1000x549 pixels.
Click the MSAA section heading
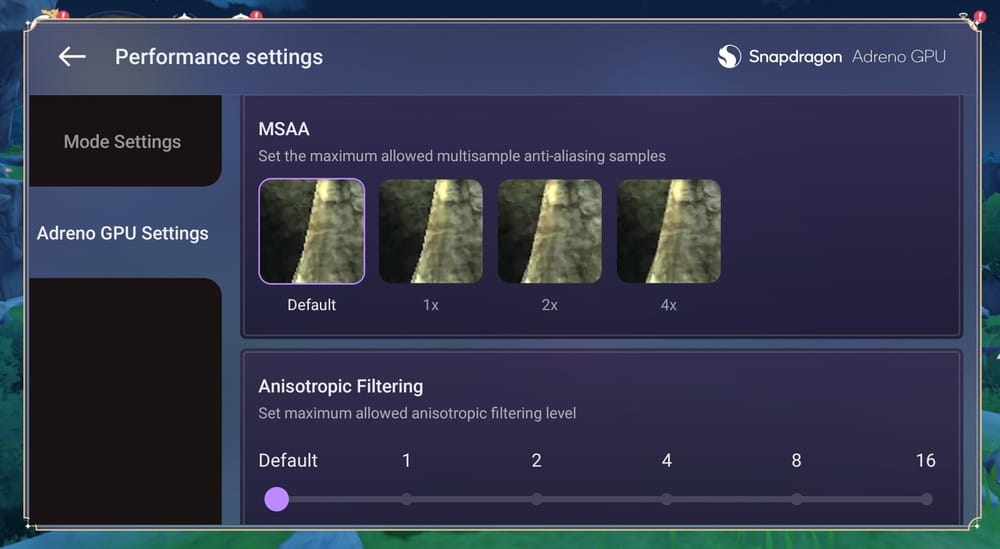(x=284, y=129)
